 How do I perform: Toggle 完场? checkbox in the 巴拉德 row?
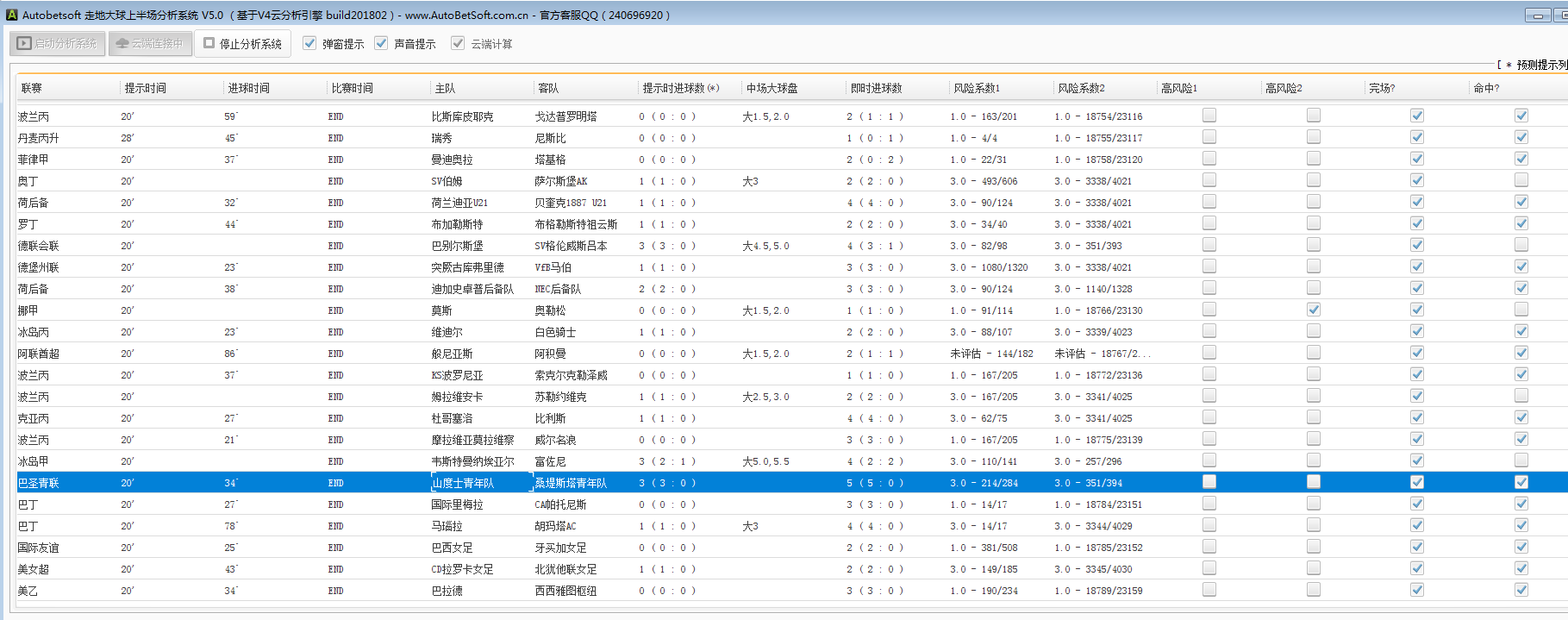click(1416, 590)
